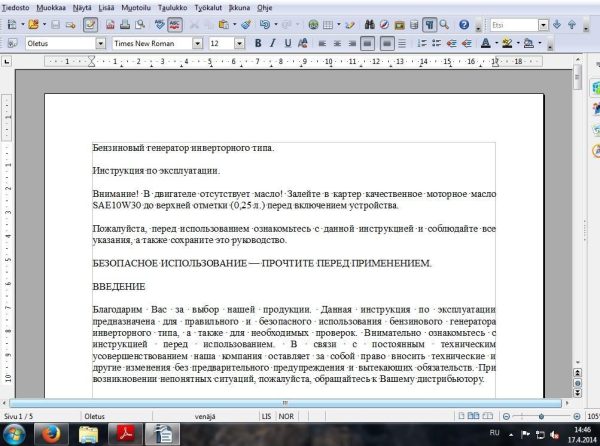
Task: Run the spelling and grammar check
Action: (x=160, y=25)
